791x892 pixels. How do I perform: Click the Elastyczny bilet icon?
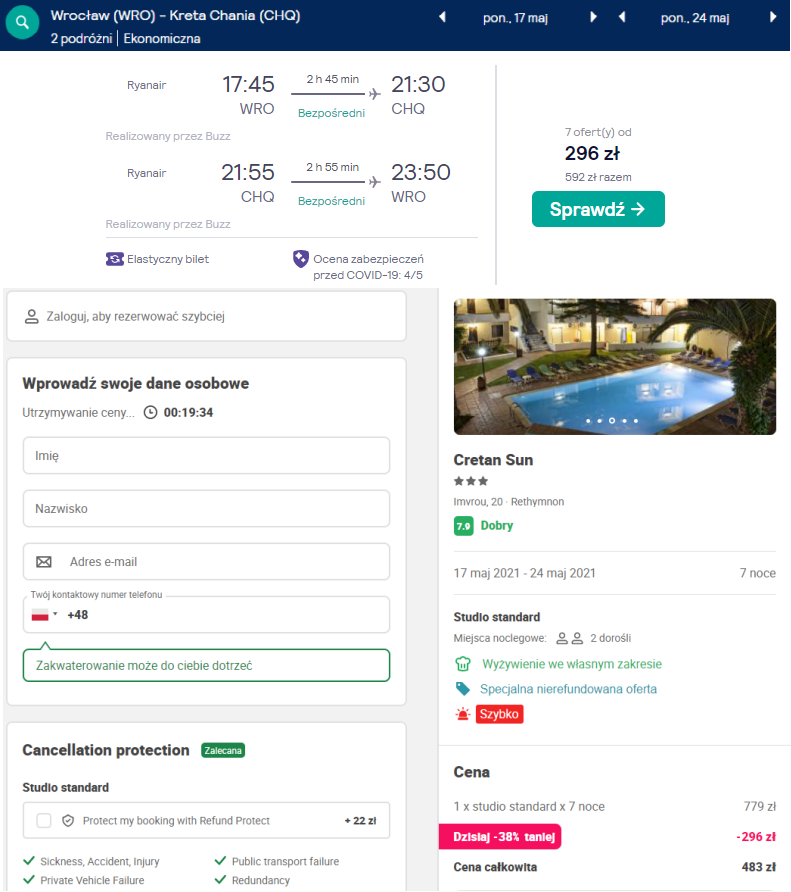pos(114,259)
